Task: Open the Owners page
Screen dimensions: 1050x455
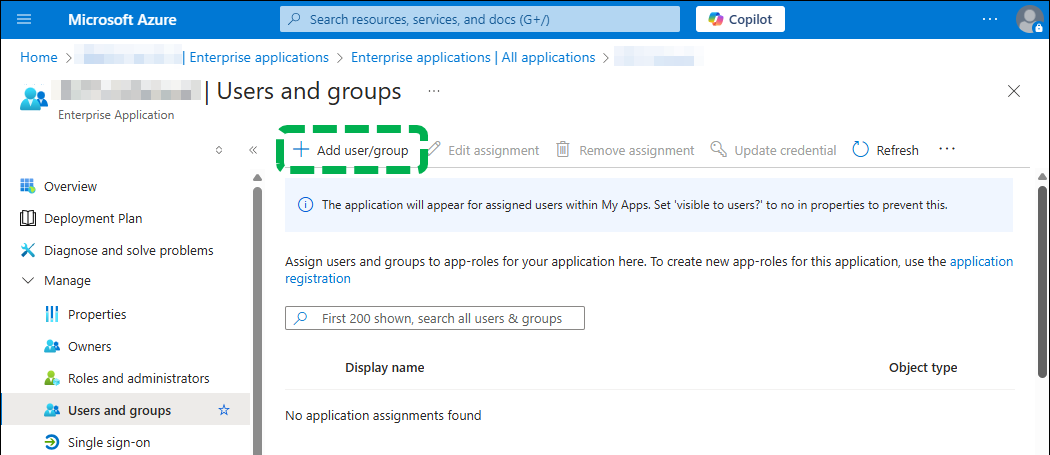Action: tap(89, 346)
